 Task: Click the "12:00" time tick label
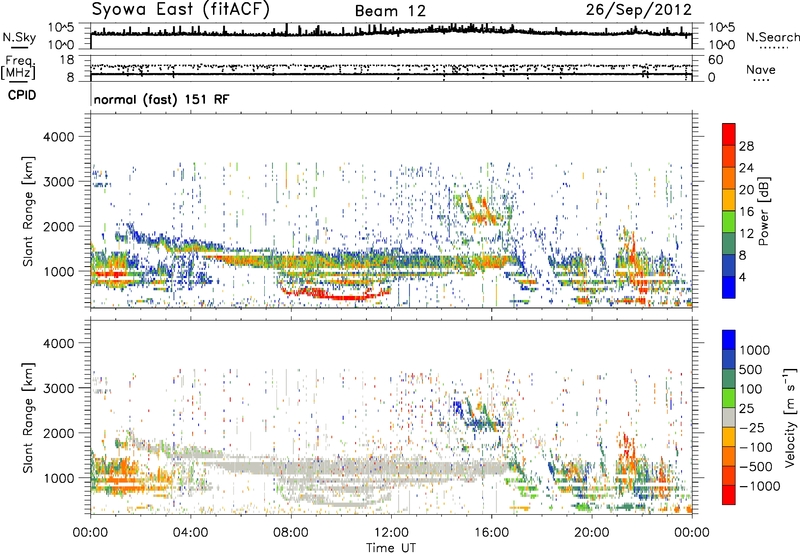[x=391, y=533]
